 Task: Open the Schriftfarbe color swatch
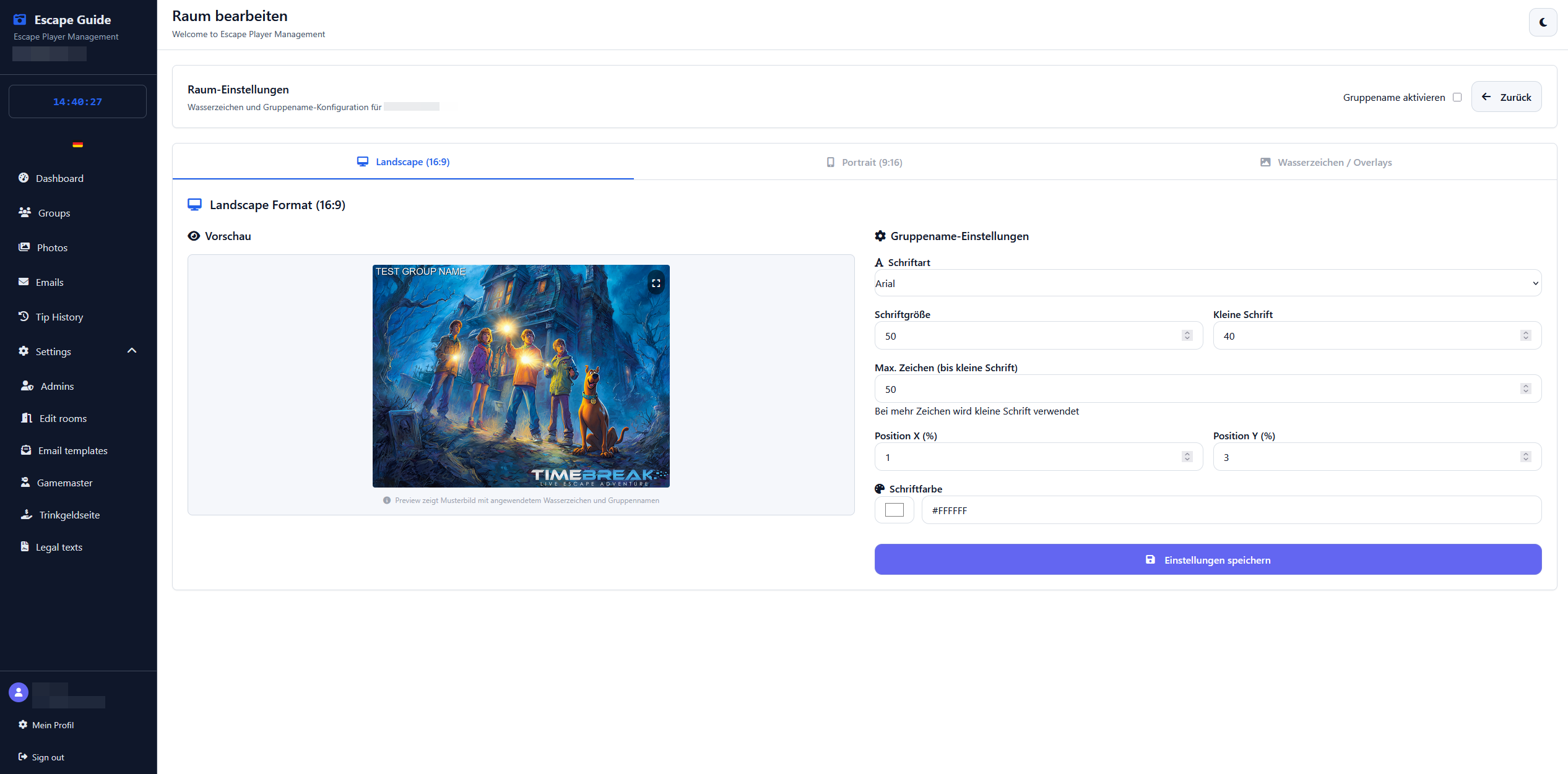pos(894,510)
